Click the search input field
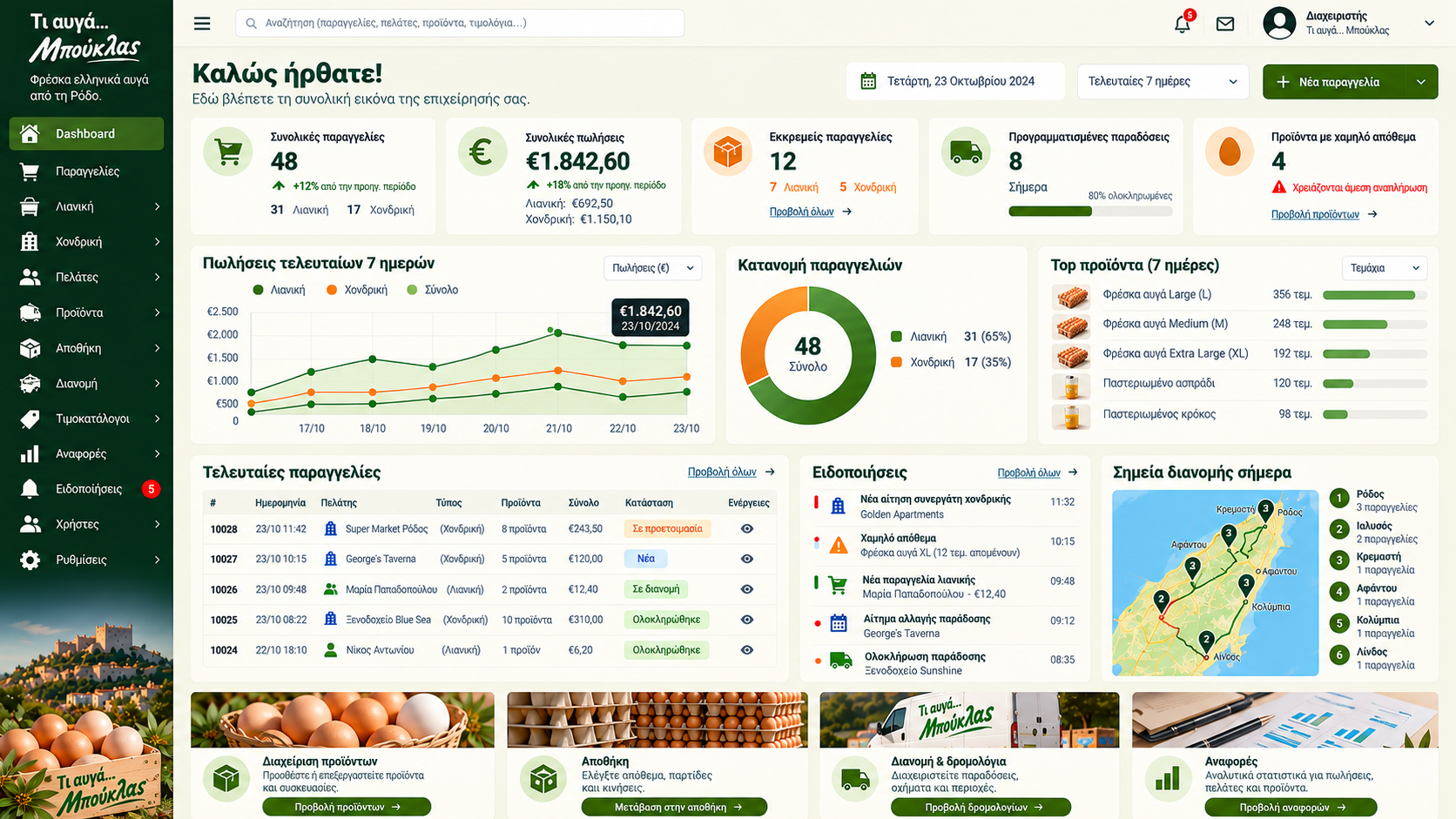The height and width of the screenshot is (819, 1456). (460, 23)
